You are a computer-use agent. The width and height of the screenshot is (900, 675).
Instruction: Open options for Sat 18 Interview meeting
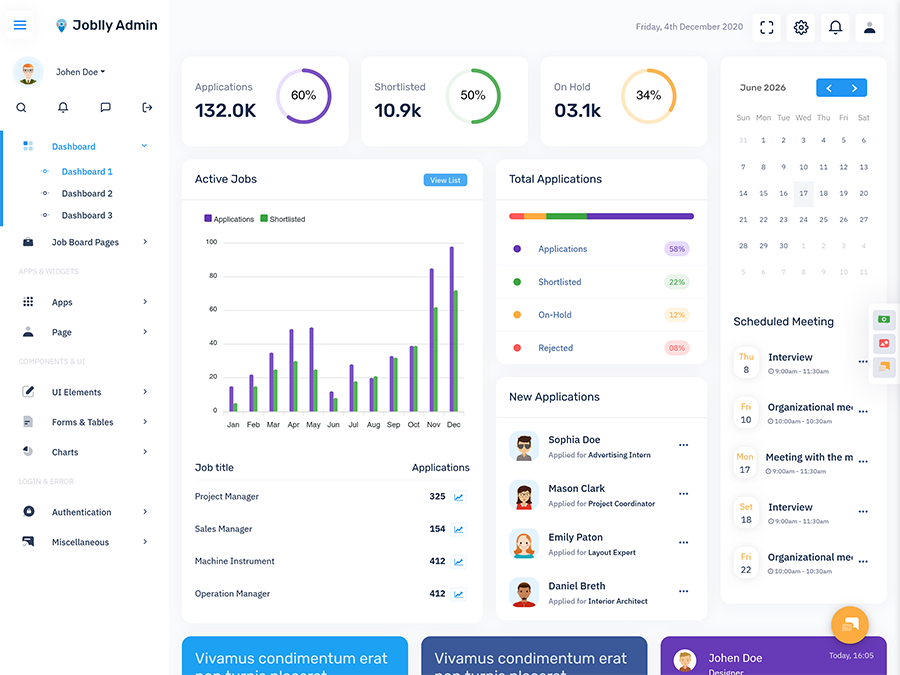click(863, 511)
